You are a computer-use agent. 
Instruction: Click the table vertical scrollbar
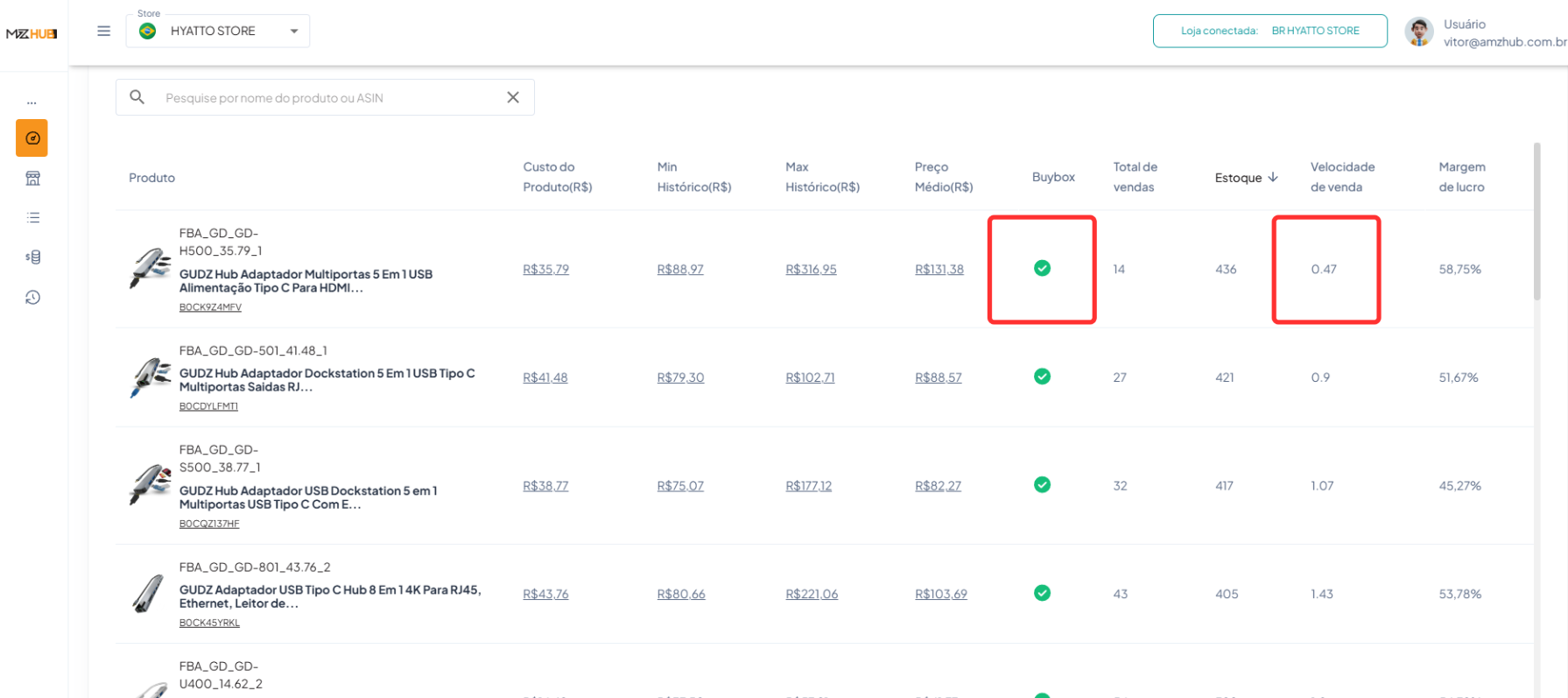click(1537, 222)
